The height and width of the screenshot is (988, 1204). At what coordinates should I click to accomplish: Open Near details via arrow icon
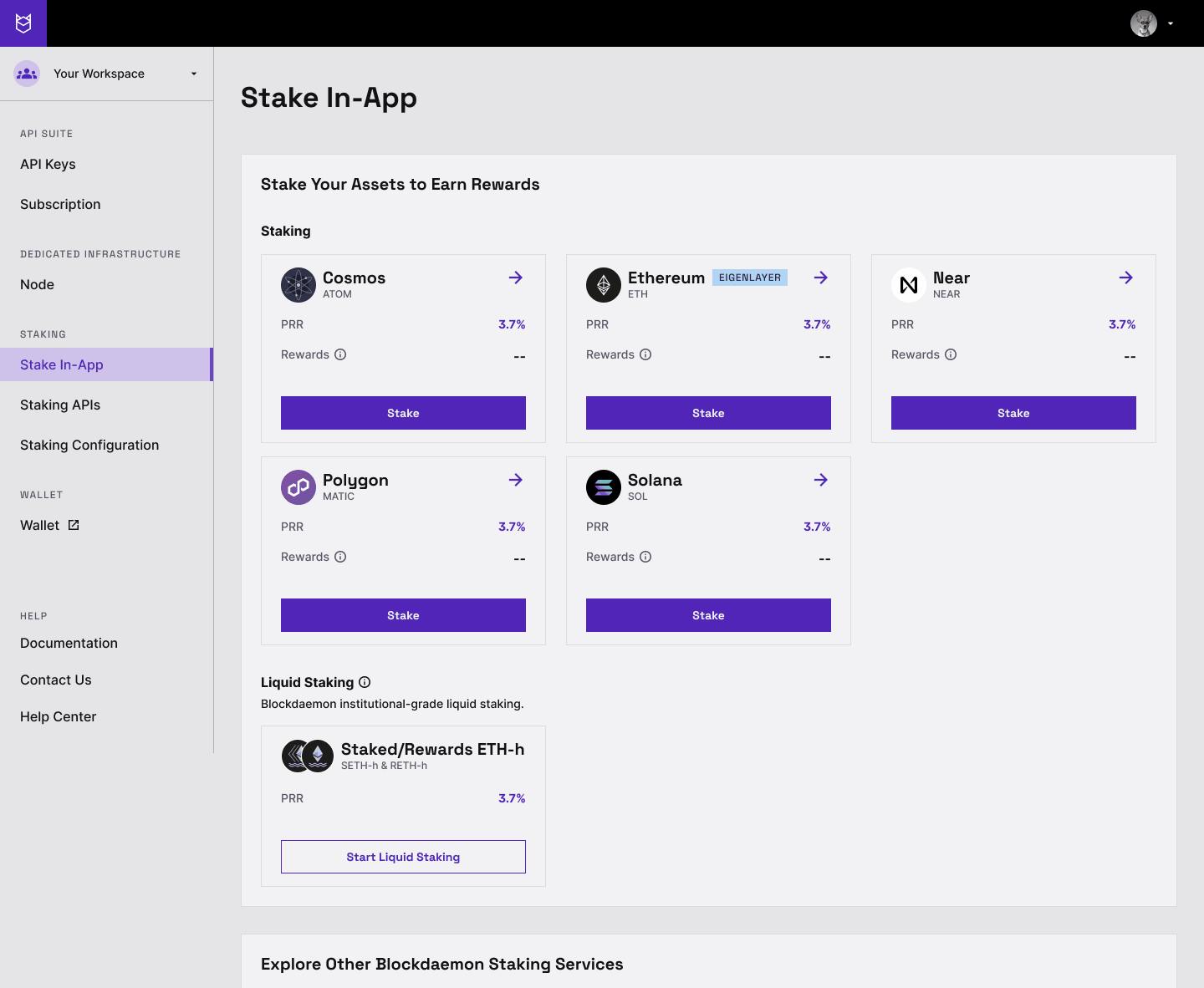click(x=1126, y=278)
